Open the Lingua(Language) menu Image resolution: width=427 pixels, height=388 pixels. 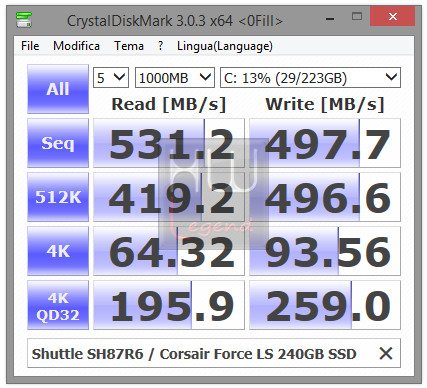(x=225, y=46)
